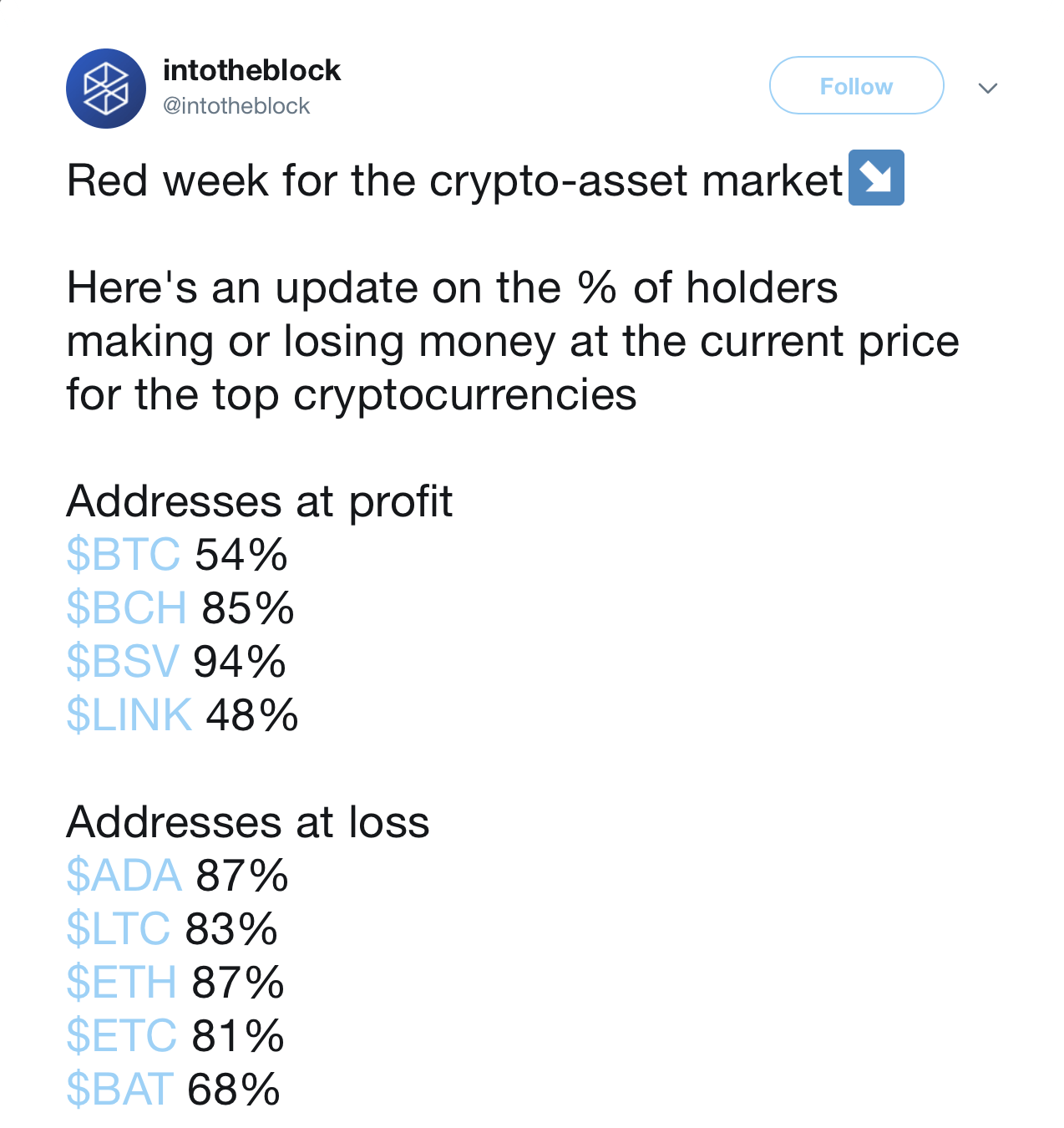
Task: Open the @intotheblock handle link
Action: [236, 106]
